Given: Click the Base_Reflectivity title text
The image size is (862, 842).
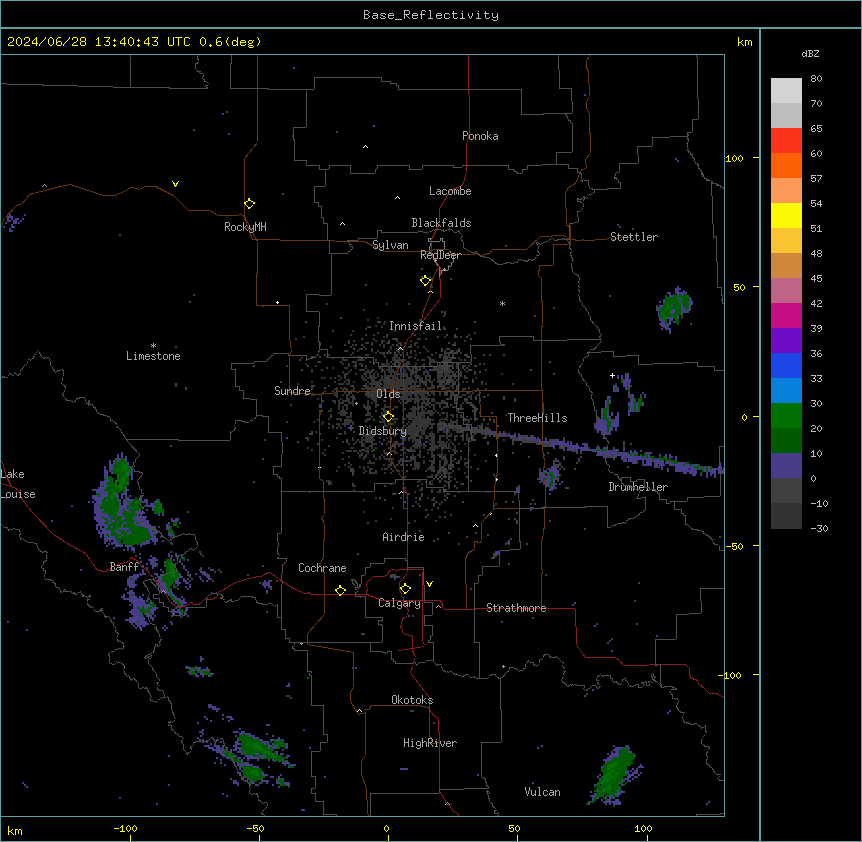Looking at the screenshot, I should (431, 15).
